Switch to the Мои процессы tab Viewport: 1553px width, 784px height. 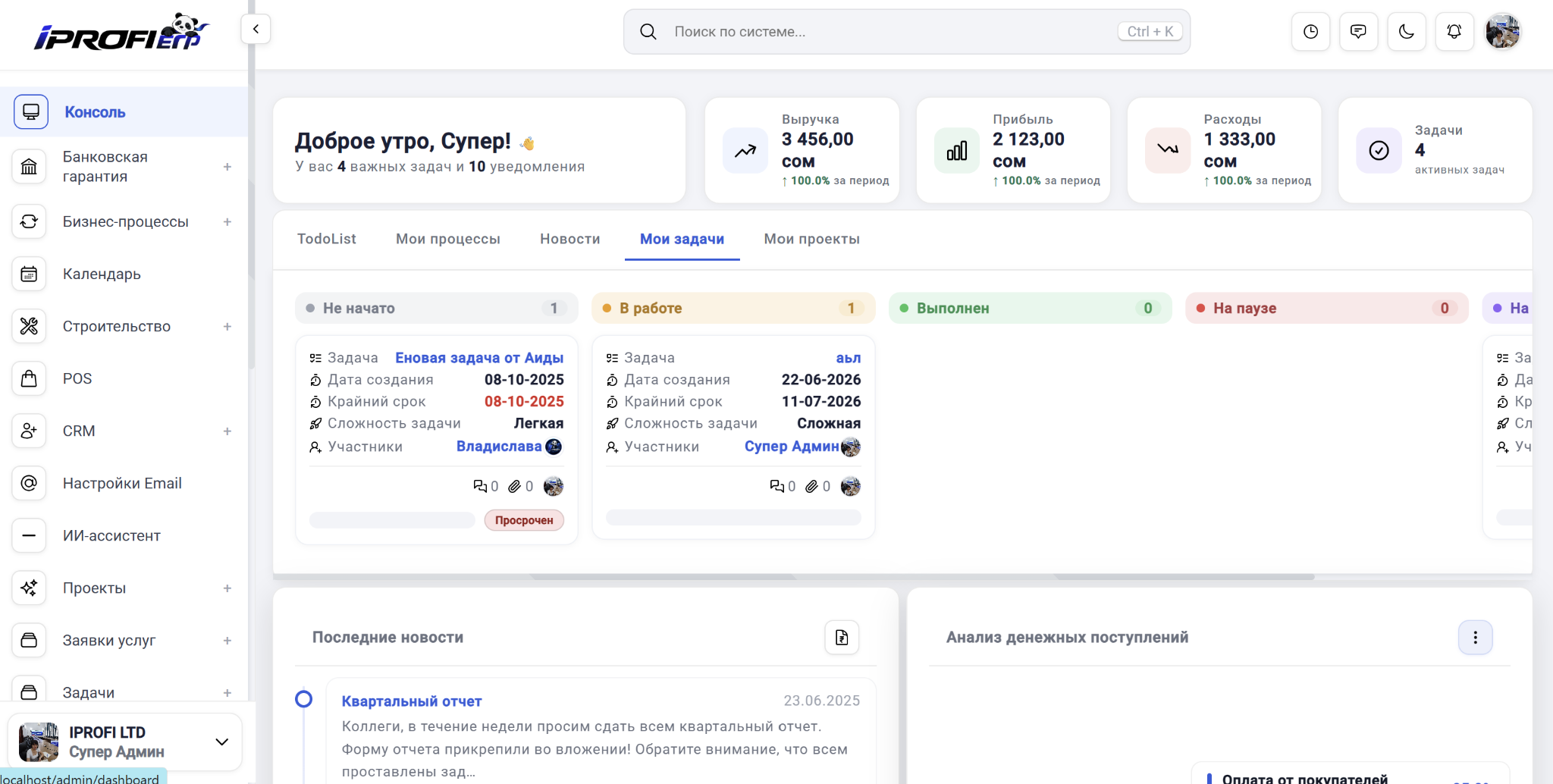click(x=448, y=239)
